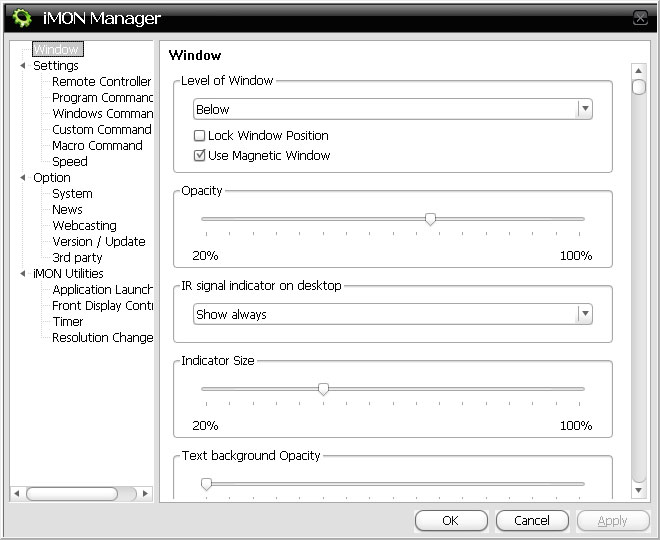
Task: Open Custom Command settings
Action: tap(101, 130)
